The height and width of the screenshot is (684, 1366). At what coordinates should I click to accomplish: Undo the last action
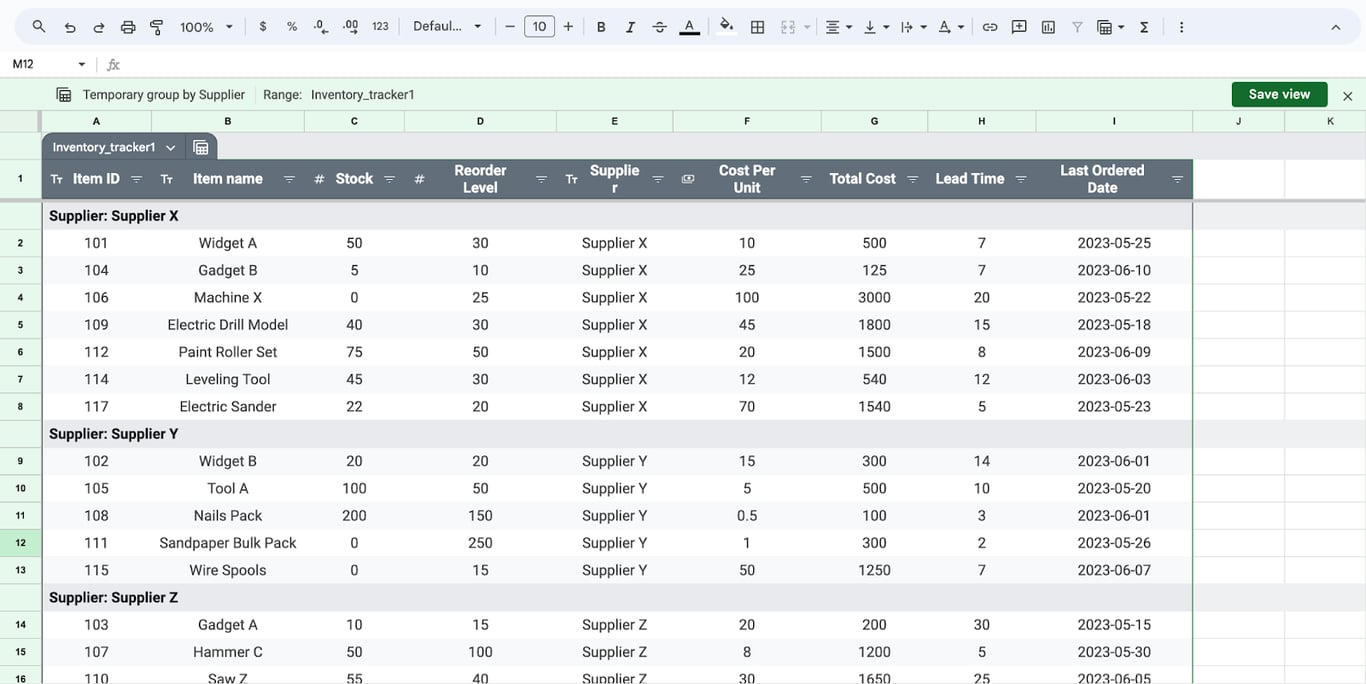point(69,27)
